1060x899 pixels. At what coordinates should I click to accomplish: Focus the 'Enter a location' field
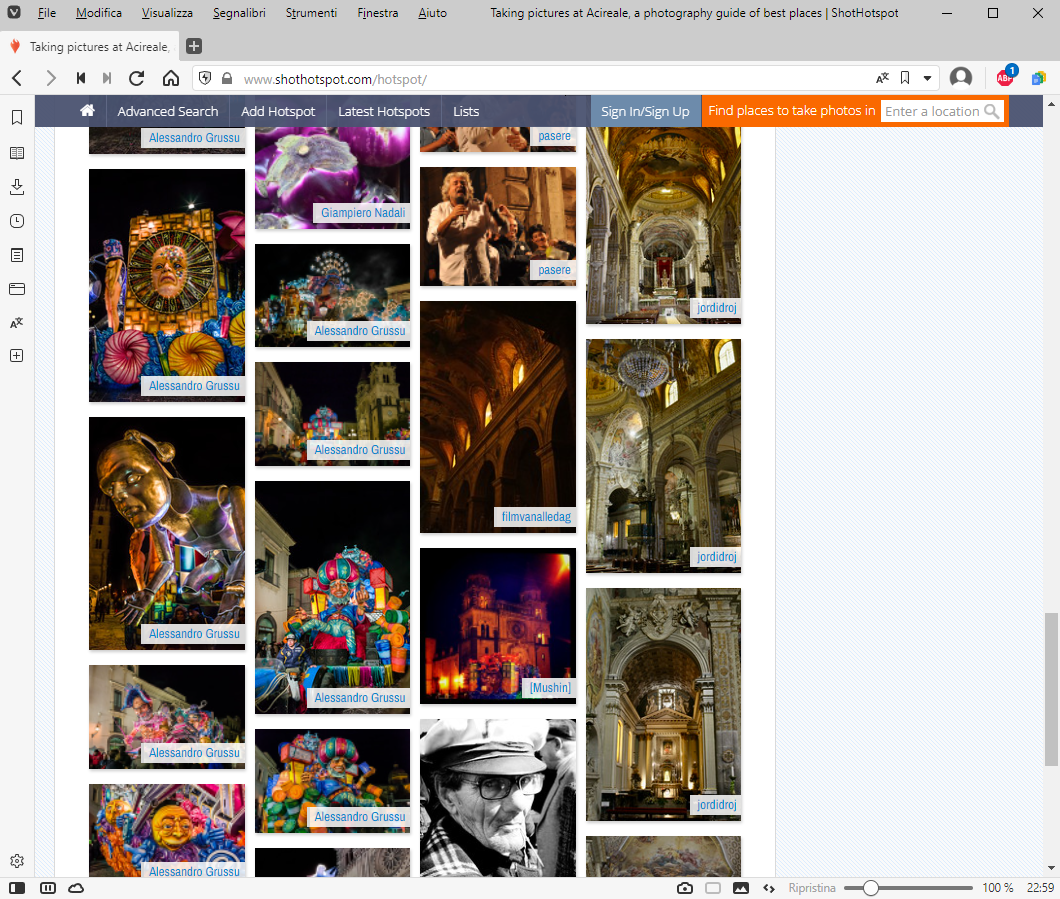click(x=932, y=111)
